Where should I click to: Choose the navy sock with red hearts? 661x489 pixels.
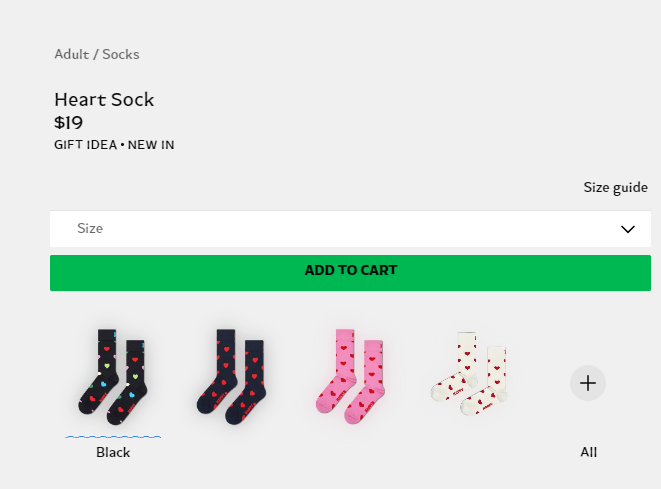click(231, 377)
